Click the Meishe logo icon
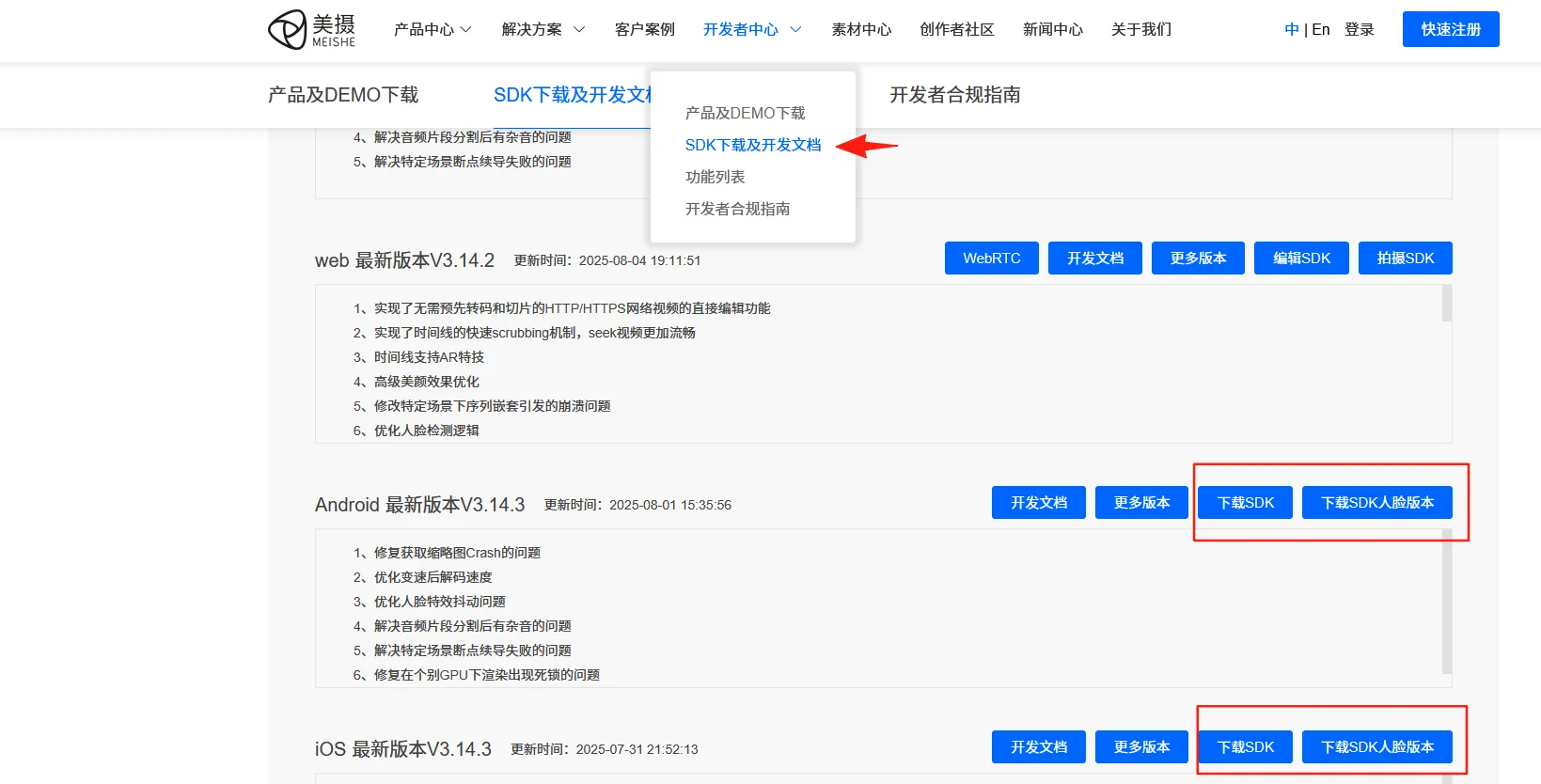1541x784 pixels. click(x=288, y=29)
